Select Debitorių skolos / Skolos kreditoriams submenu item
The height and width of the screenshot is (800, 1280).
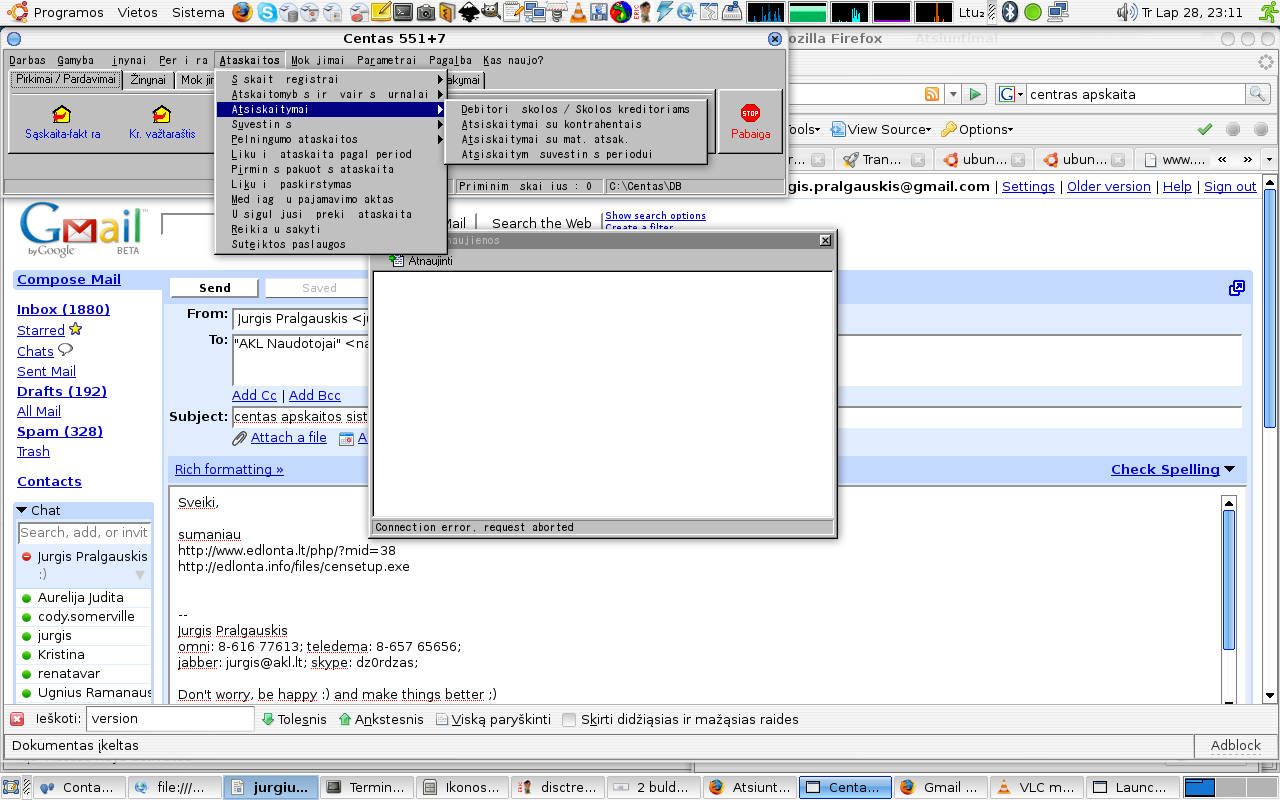pyautogui.click(x=575, y=109)
